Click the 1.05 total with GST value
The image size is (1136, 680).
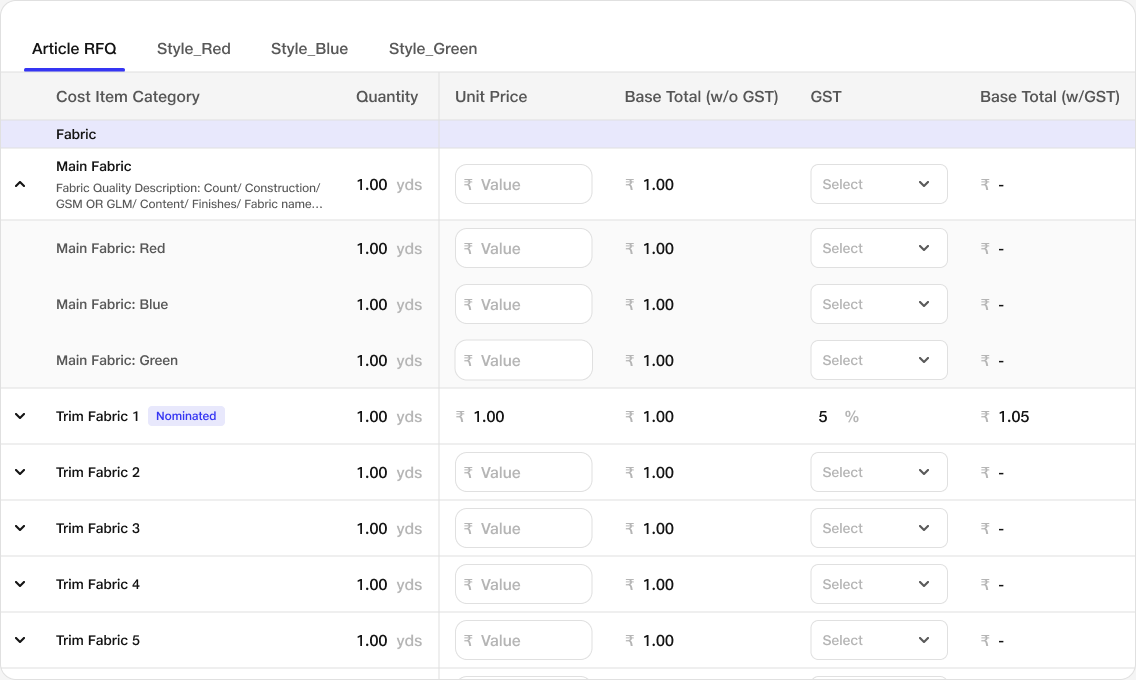tap(1005, 416)
